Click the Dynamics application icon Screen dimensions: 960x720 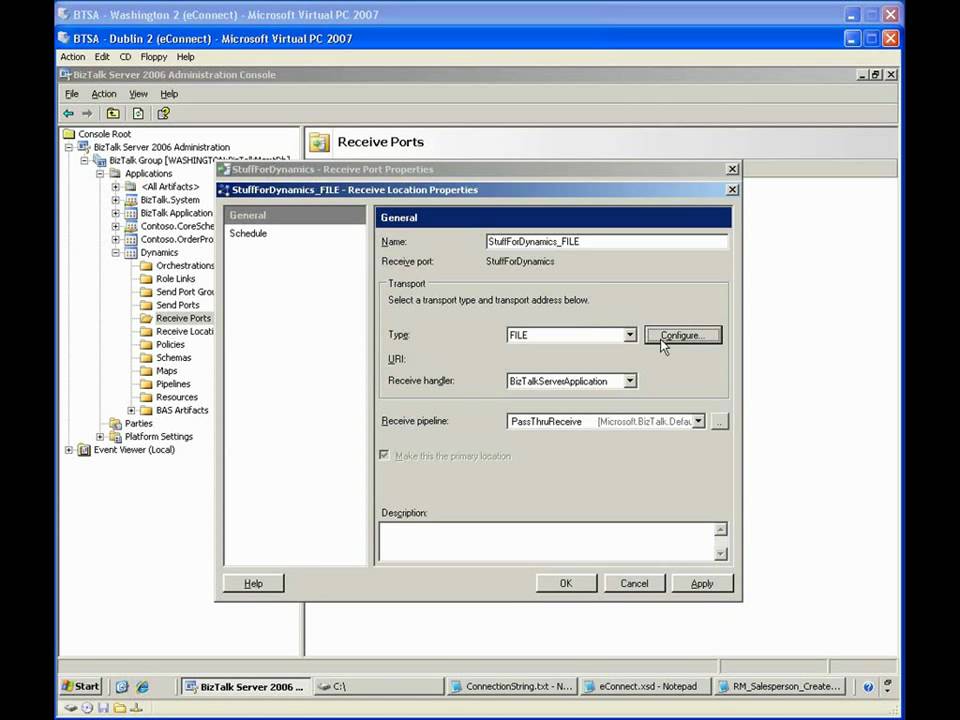(131, 252)
